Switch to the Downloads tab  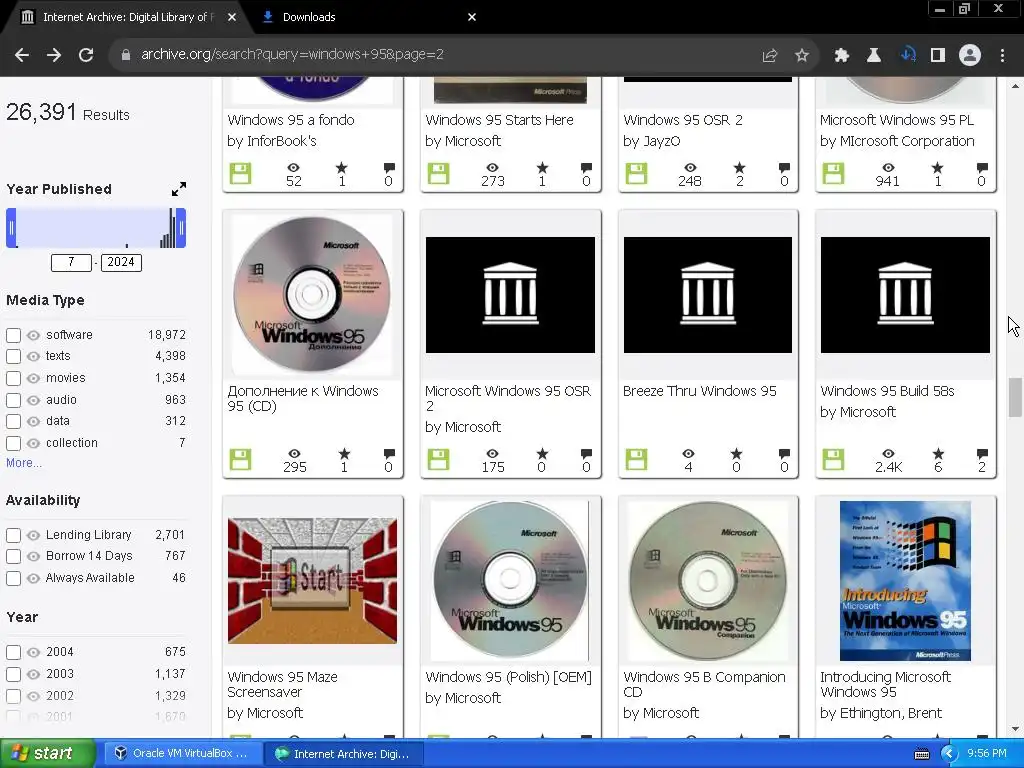366,17
